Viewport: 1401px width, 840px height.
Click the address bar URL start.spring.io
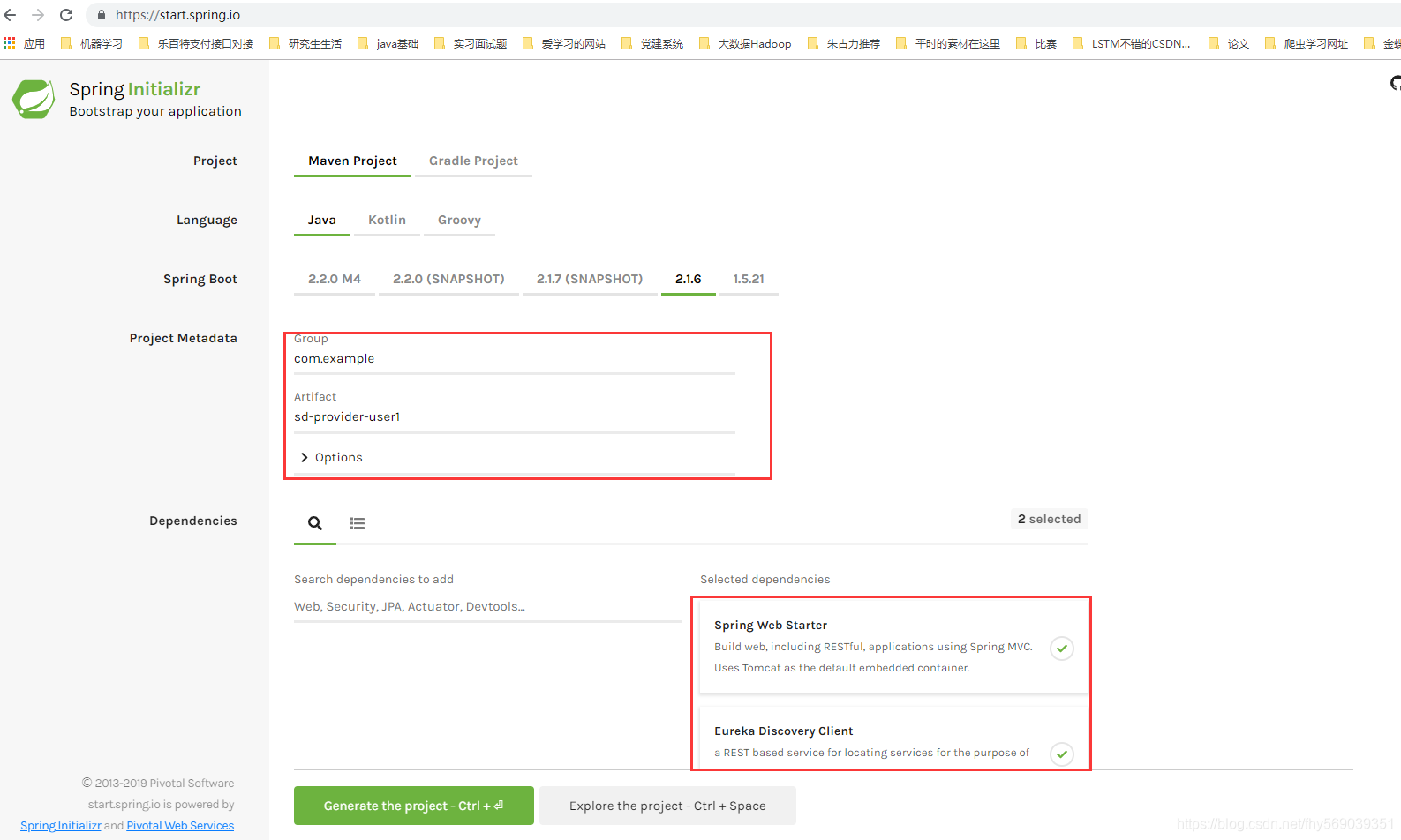[177, 15]
